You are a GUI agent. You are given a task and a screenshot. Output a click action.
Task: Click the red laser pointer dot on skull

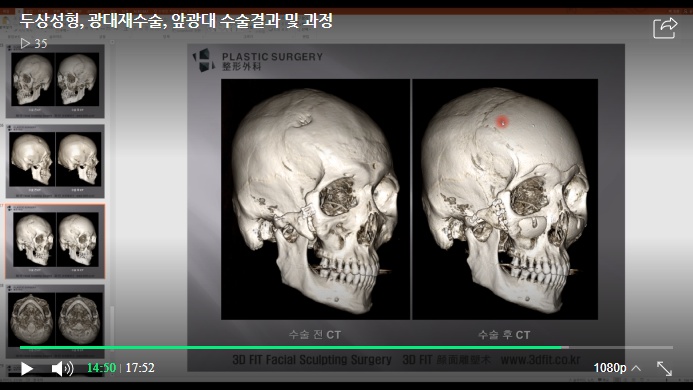502,122
